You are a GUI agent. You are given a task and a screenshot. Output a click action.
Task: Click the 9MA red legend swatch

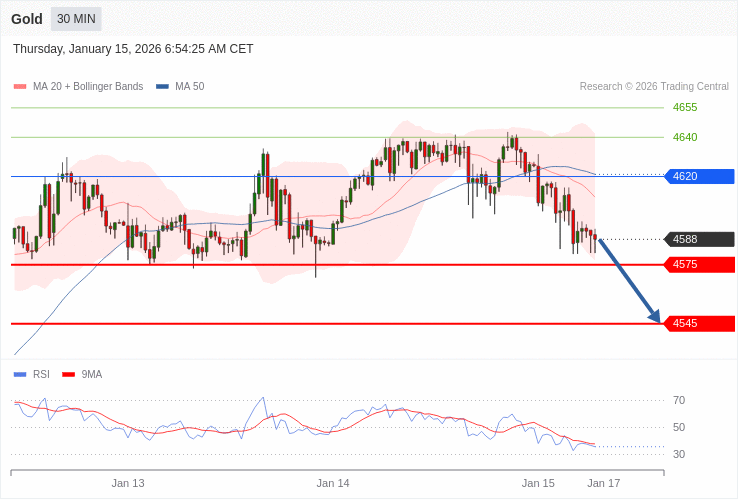pyautogui.click(x=69, y=375)
